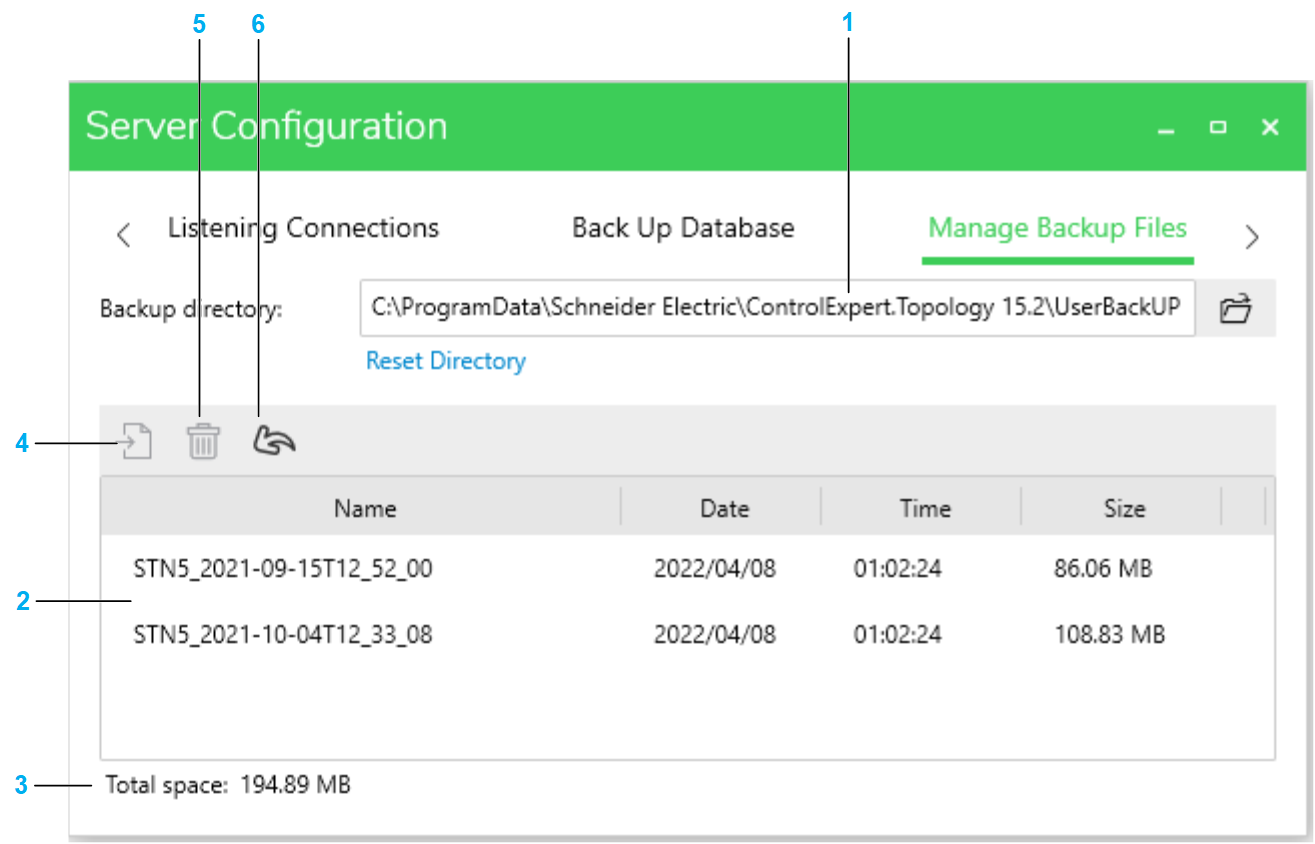Open the browse folder icon for backup directory
The height and width of the screenshot is (844, 1315).
[1237, 309]
